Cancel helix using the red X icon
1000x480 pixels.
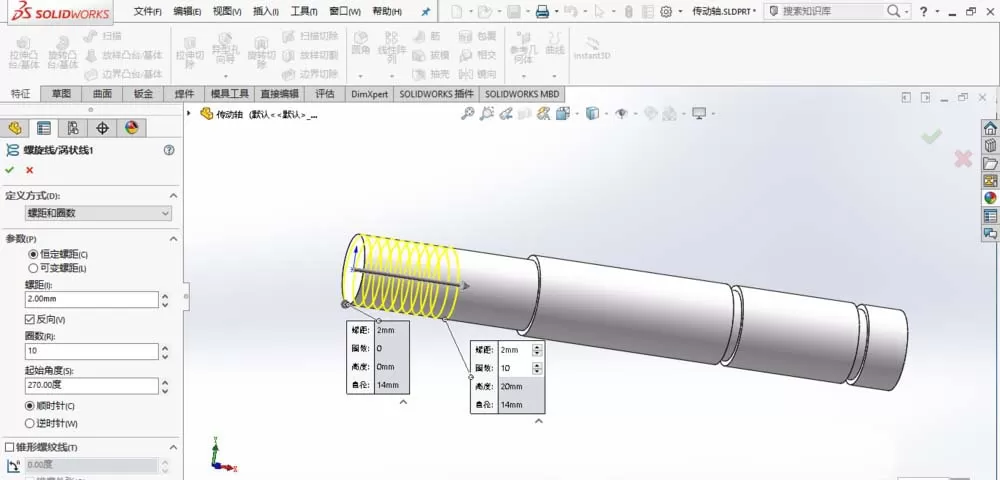[29, 170]
